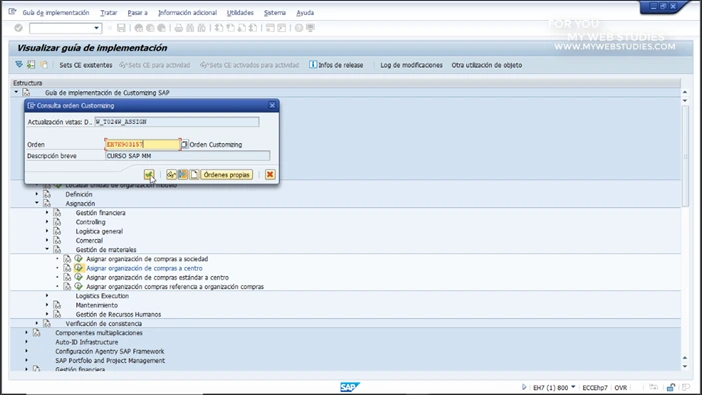Open the Información adicional menu
The height and width of the screenshot is (395, 702).
click(x=187, y=13)
